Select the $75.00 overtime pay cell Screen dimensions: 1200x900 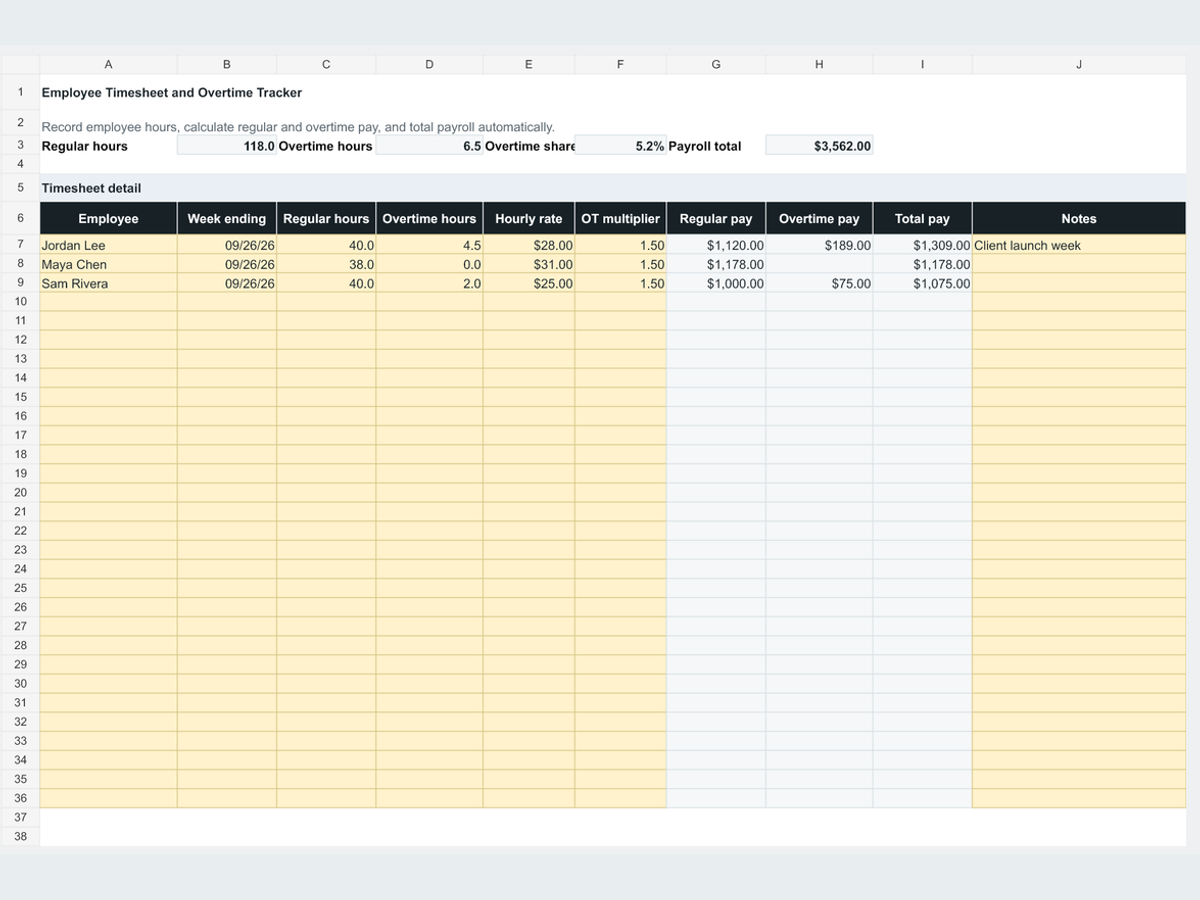(x=819, y=283)
